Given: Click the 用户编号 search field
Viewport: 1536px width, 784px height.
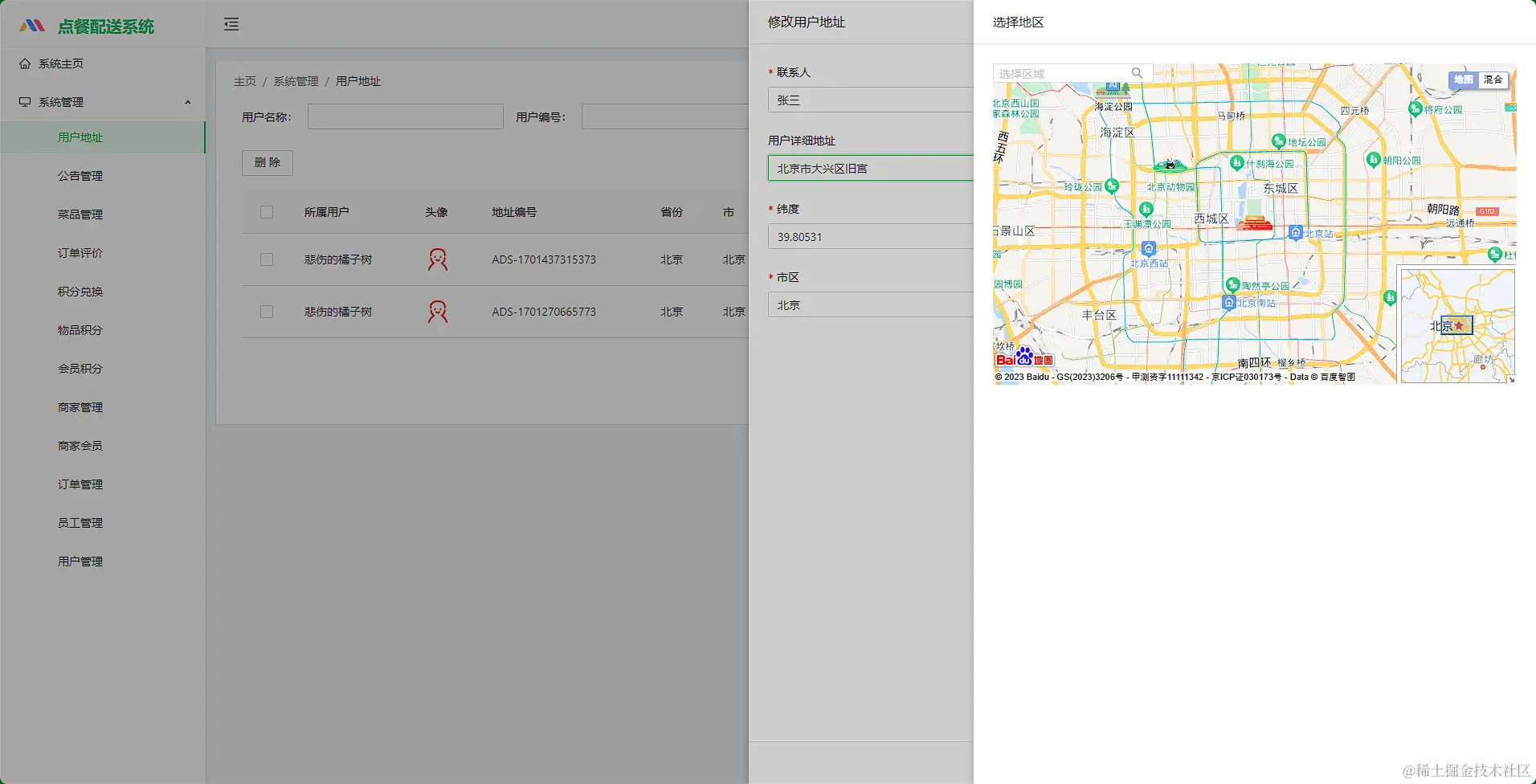Looking at the screenshot, I should pos(665,116).
